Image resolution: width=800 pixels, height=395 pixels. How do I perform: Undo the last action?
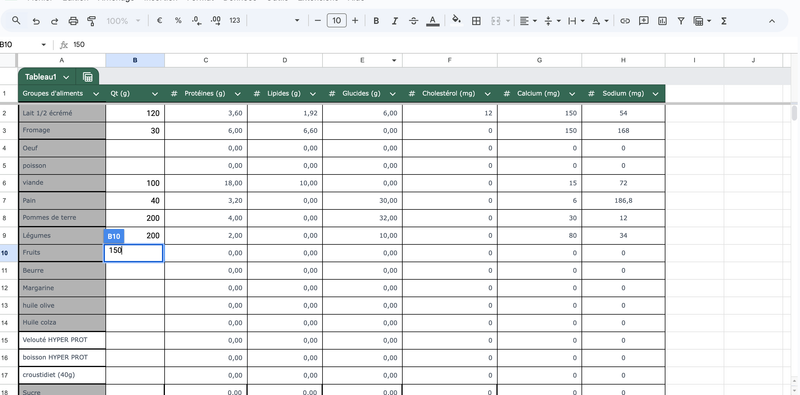(x=36, y=21)
